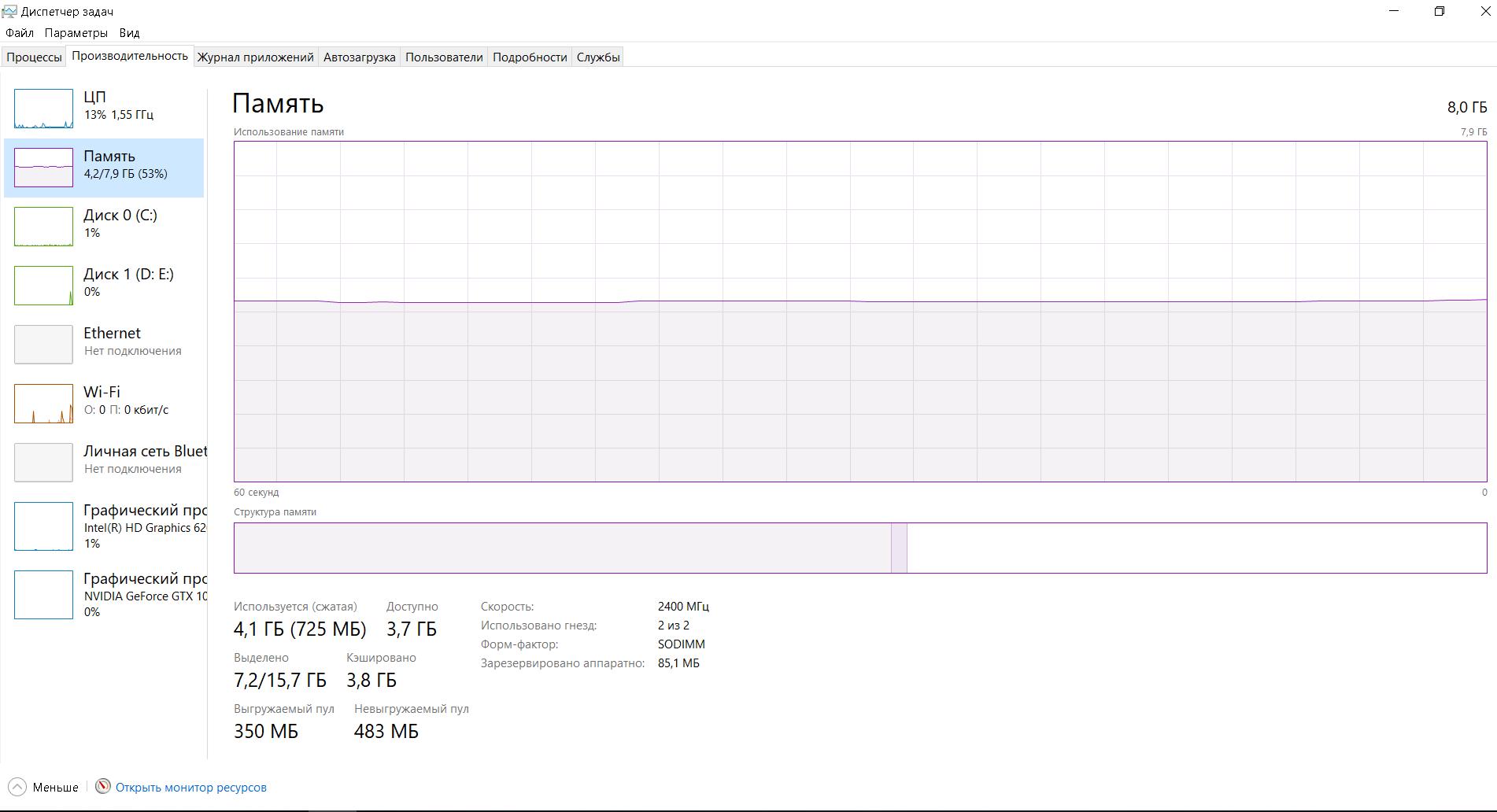Collapse view with Меньше chevron button

[17, 787]
